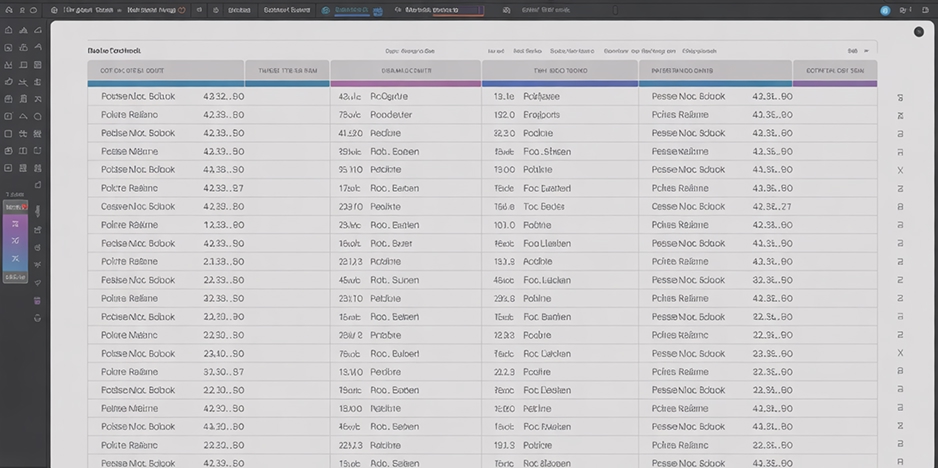
Task: Select the '42.33..27' value in the first column
Action: [224, 188]
